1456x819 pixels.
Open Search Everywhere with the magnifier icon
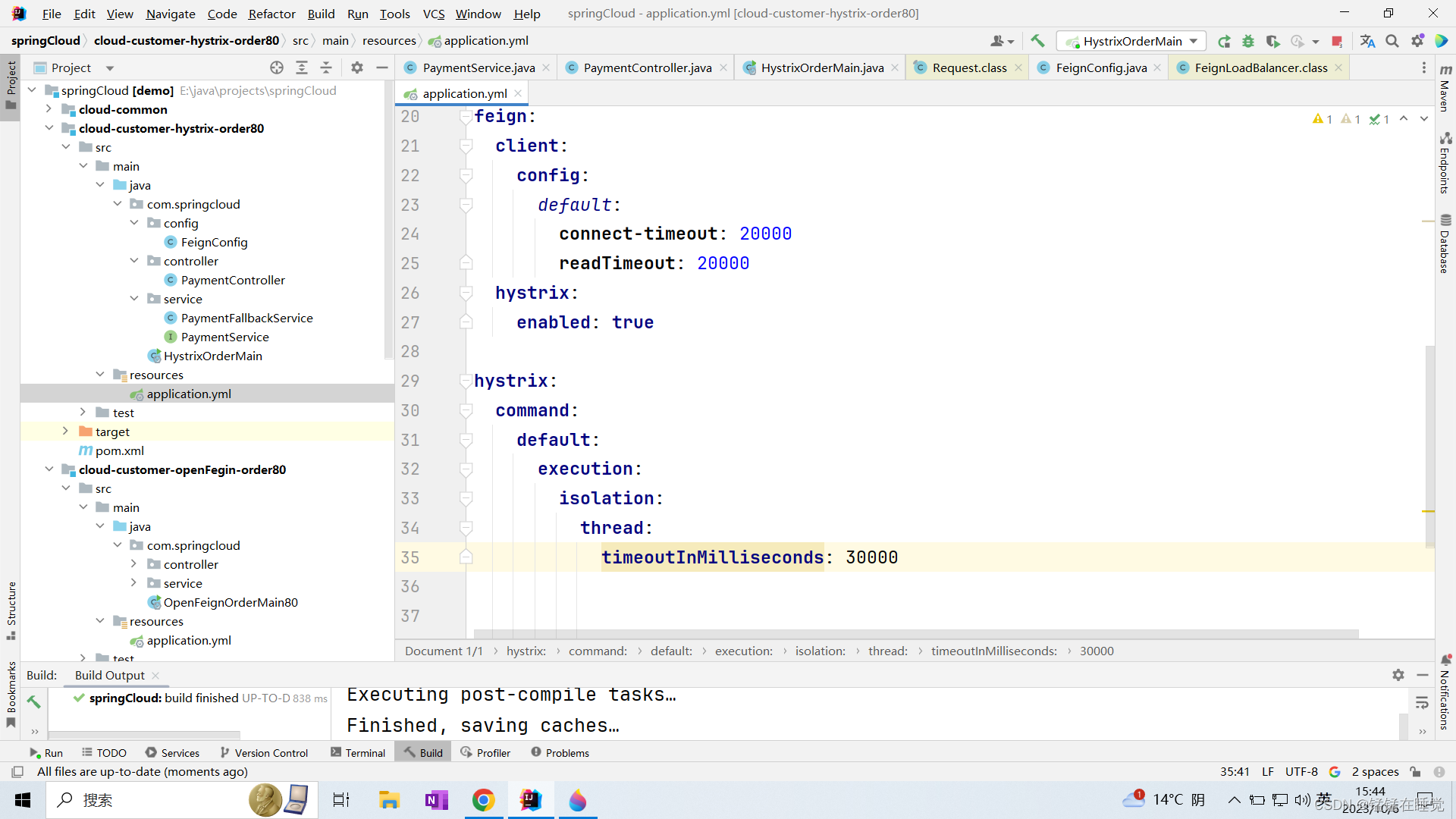pyautogui.click(x=1392, y=41)
